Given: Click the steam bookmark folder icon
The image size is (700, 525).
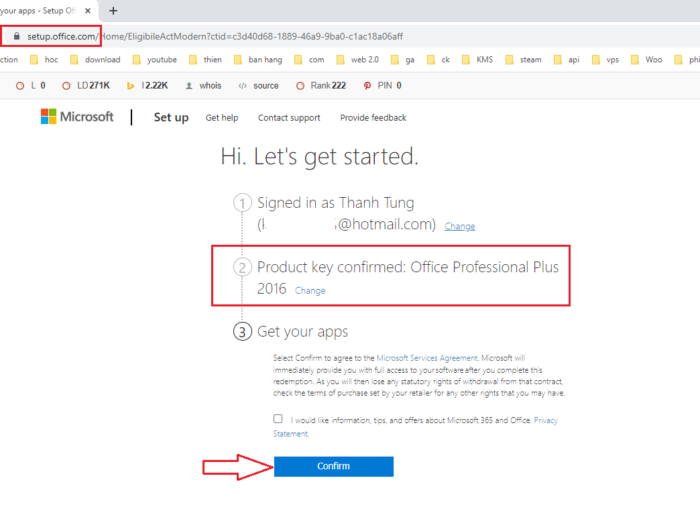Looking at the screenshot, I should click(509, 60).
